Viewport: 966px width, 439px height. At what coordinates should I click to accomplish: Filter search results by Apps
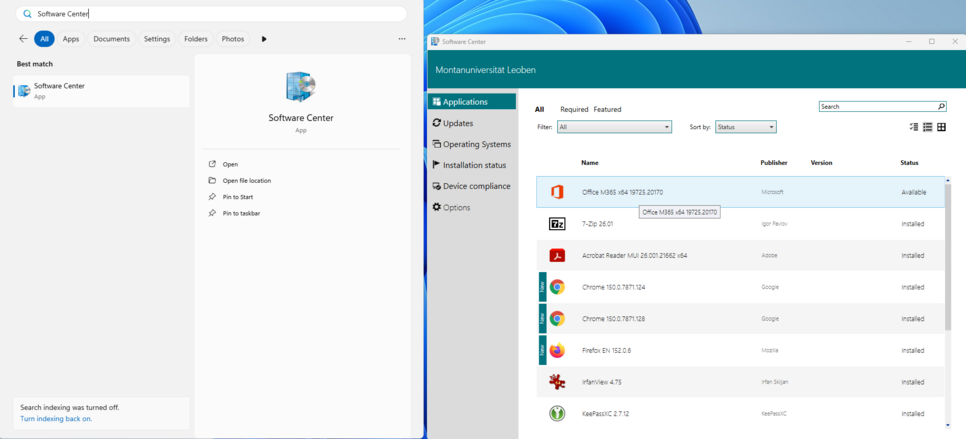[71, 39]
